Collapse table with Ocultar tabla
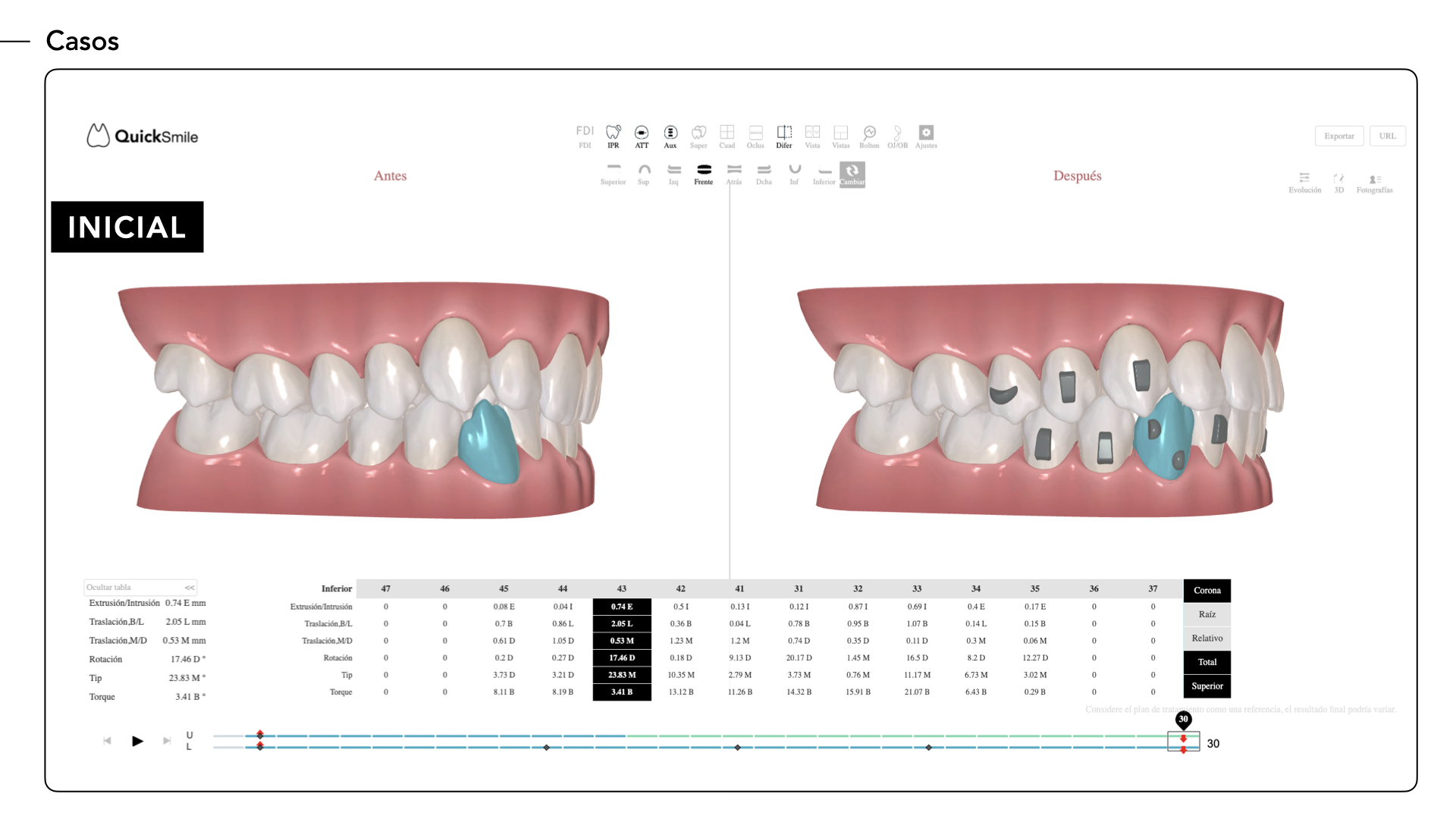This screenshot has height=819, width=1456. (140, 587)
